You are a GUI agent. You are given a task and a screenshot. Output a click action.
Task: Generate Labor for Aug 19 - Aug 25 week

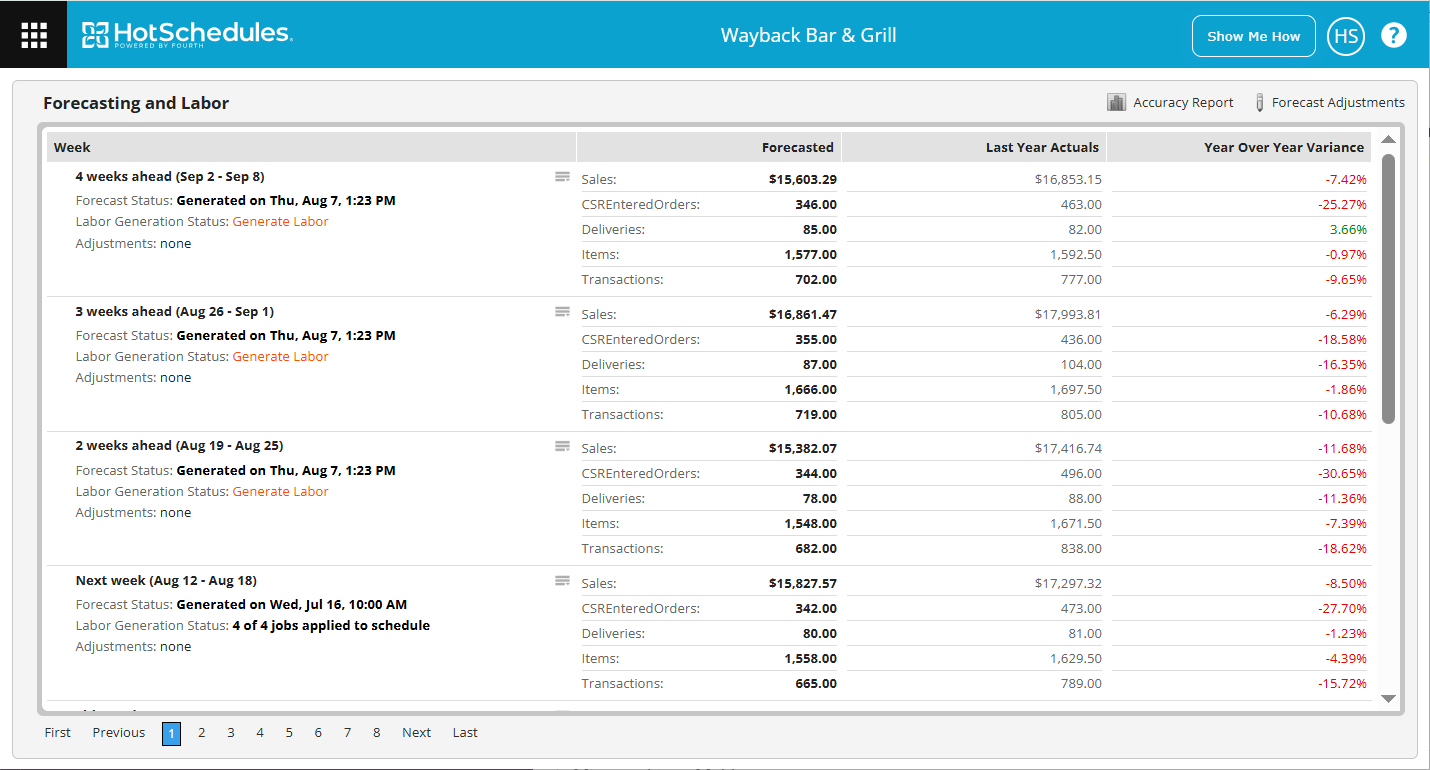tap(280, 492)
